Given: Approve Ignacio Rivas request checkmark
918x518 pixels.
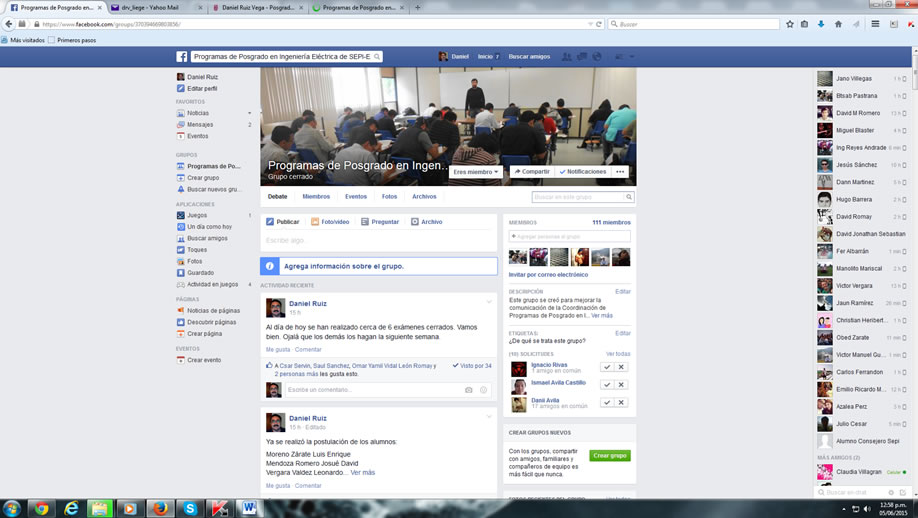Looking at the screenshot, I should click(x=607, y=367).
